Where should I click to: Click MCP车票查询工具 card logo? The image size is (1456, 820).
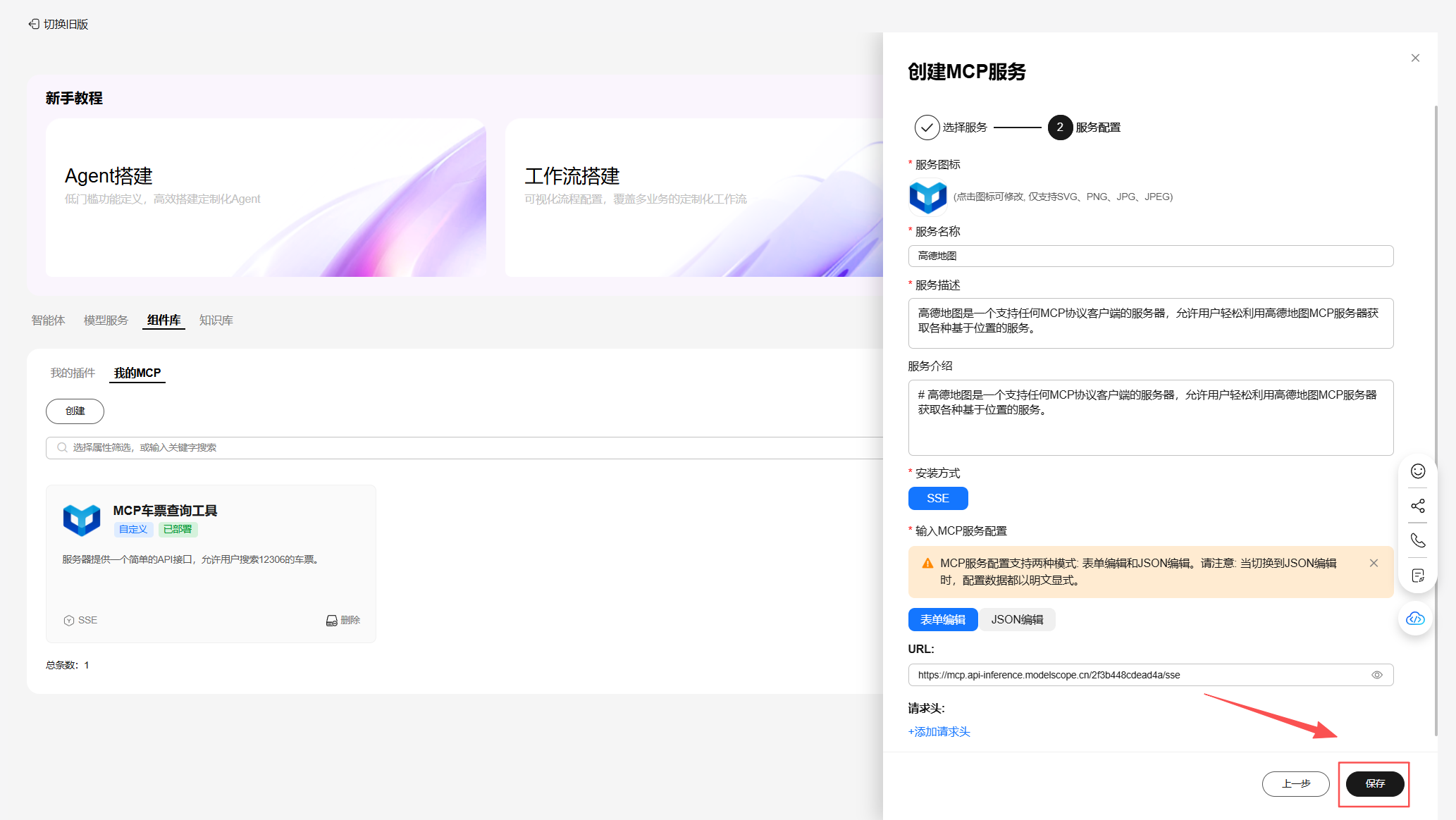(x=82, y=520)
